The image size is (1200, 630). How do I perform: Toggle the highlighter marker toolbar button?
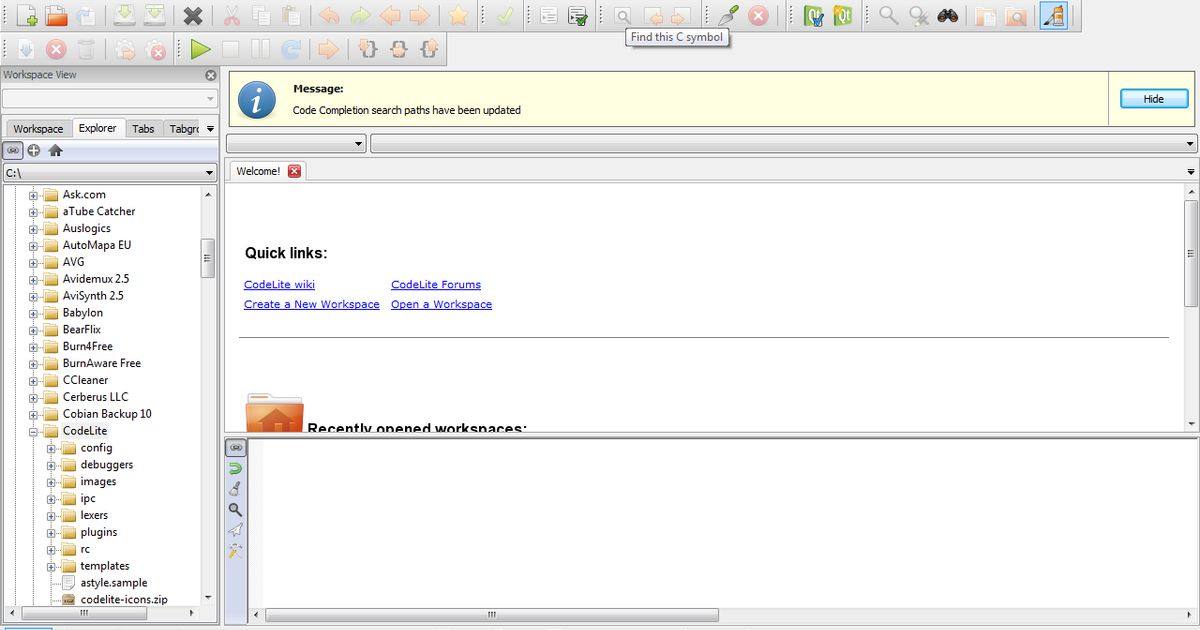(x=1053, y=16)
